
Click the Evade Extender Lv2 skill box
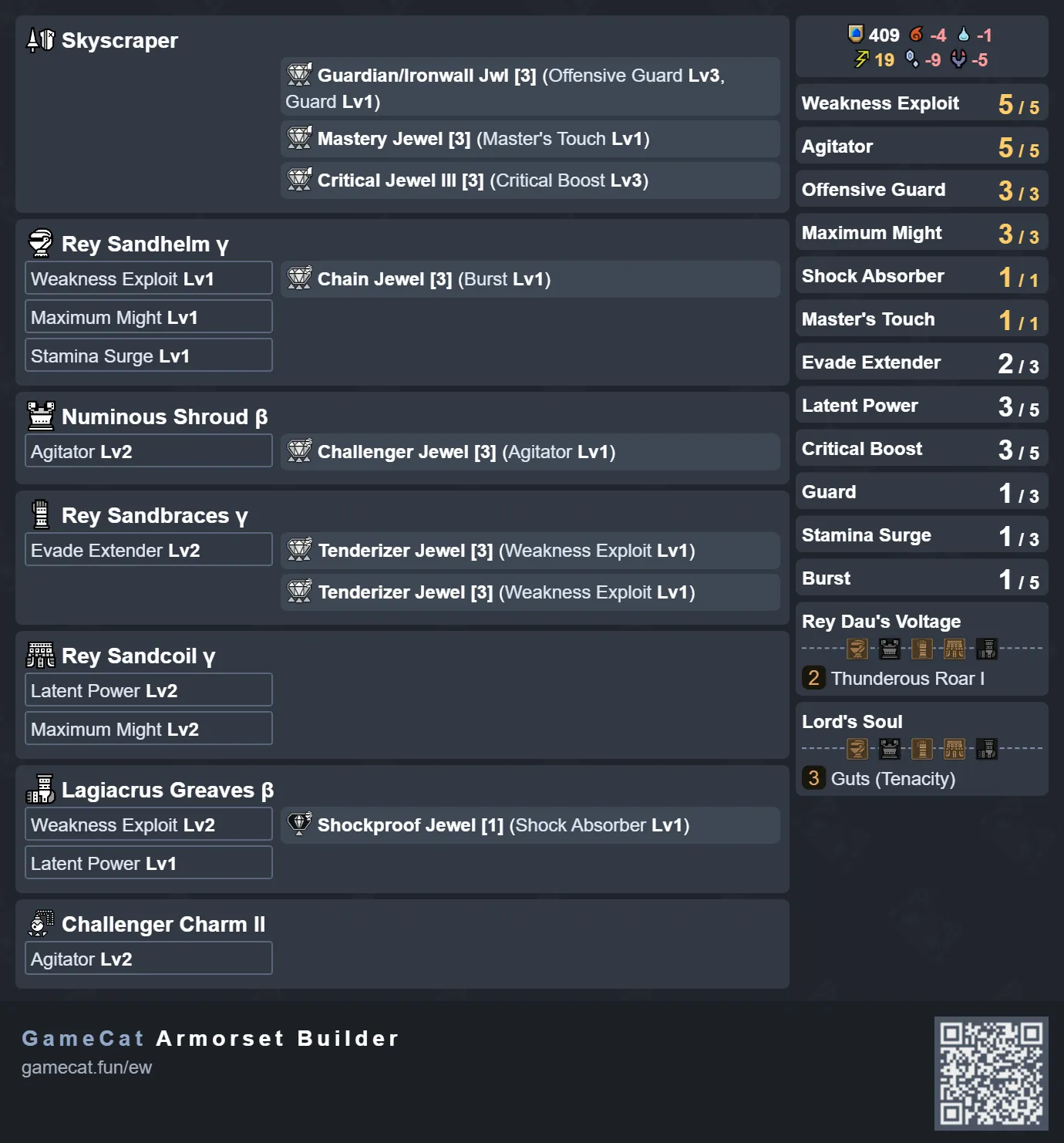149,549
